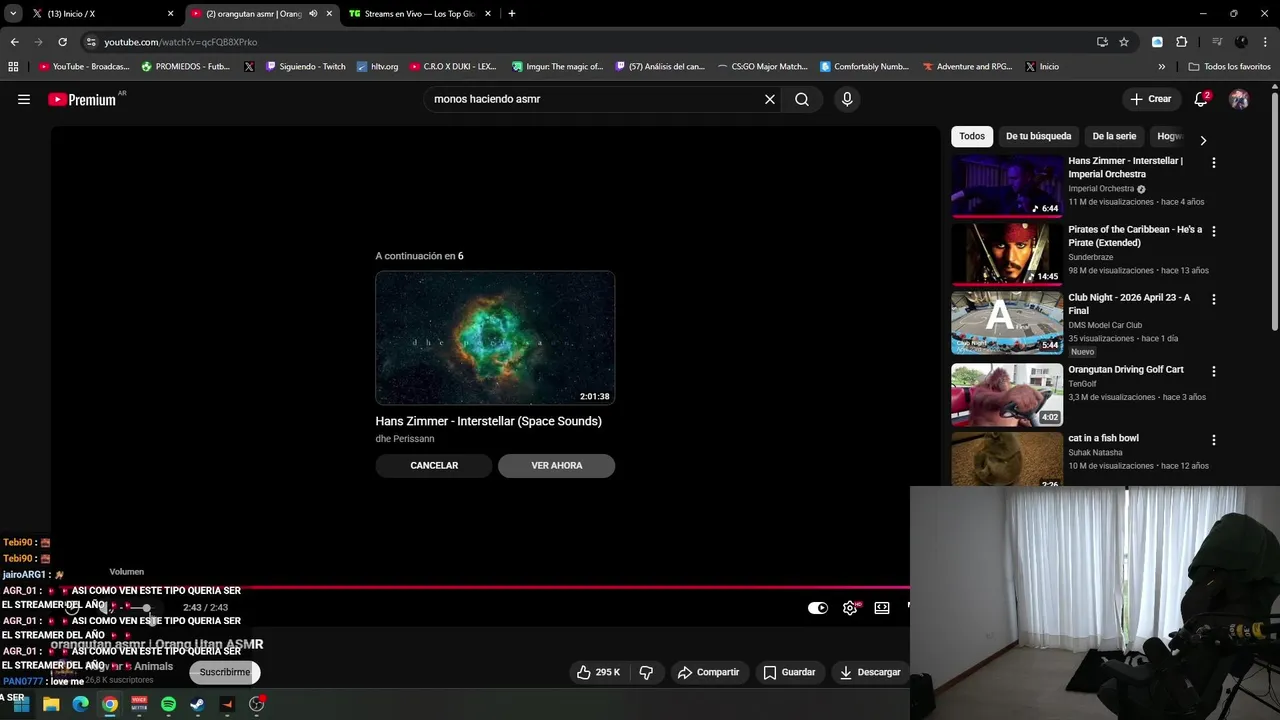Go back to the previous page
This screenshot has width=1280, height=720.
point(14,42)
